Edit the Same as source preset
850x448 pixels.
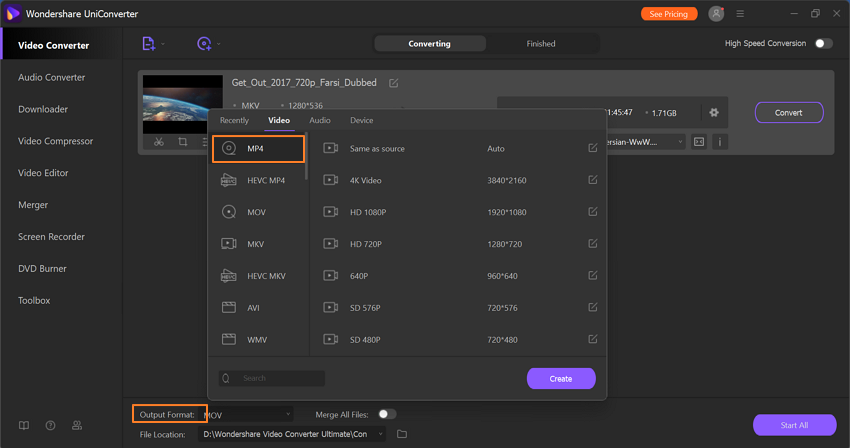pyautogui.click(x=593, y=148)
